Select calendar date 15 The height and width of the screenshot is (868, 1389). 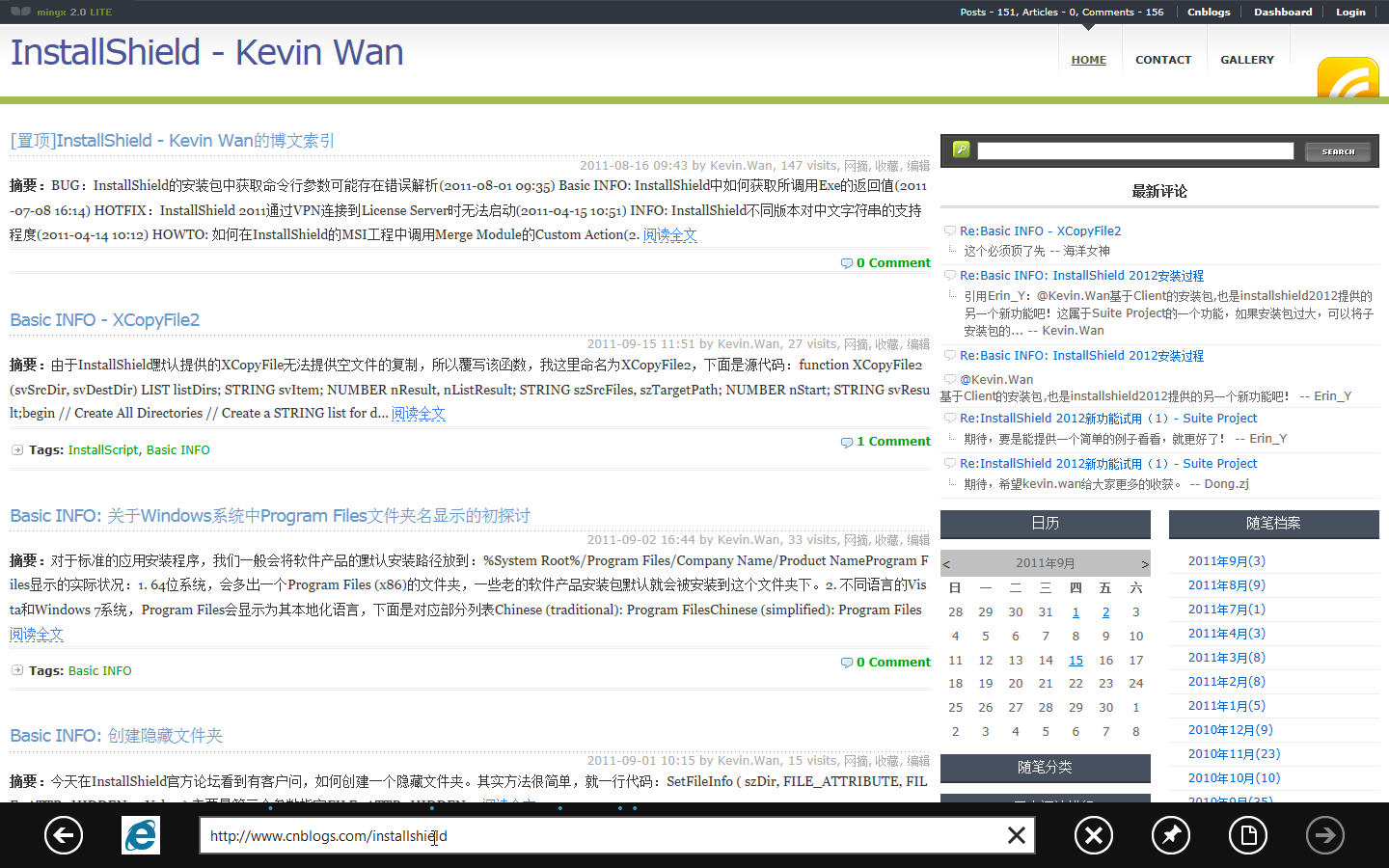(1076, 661)
